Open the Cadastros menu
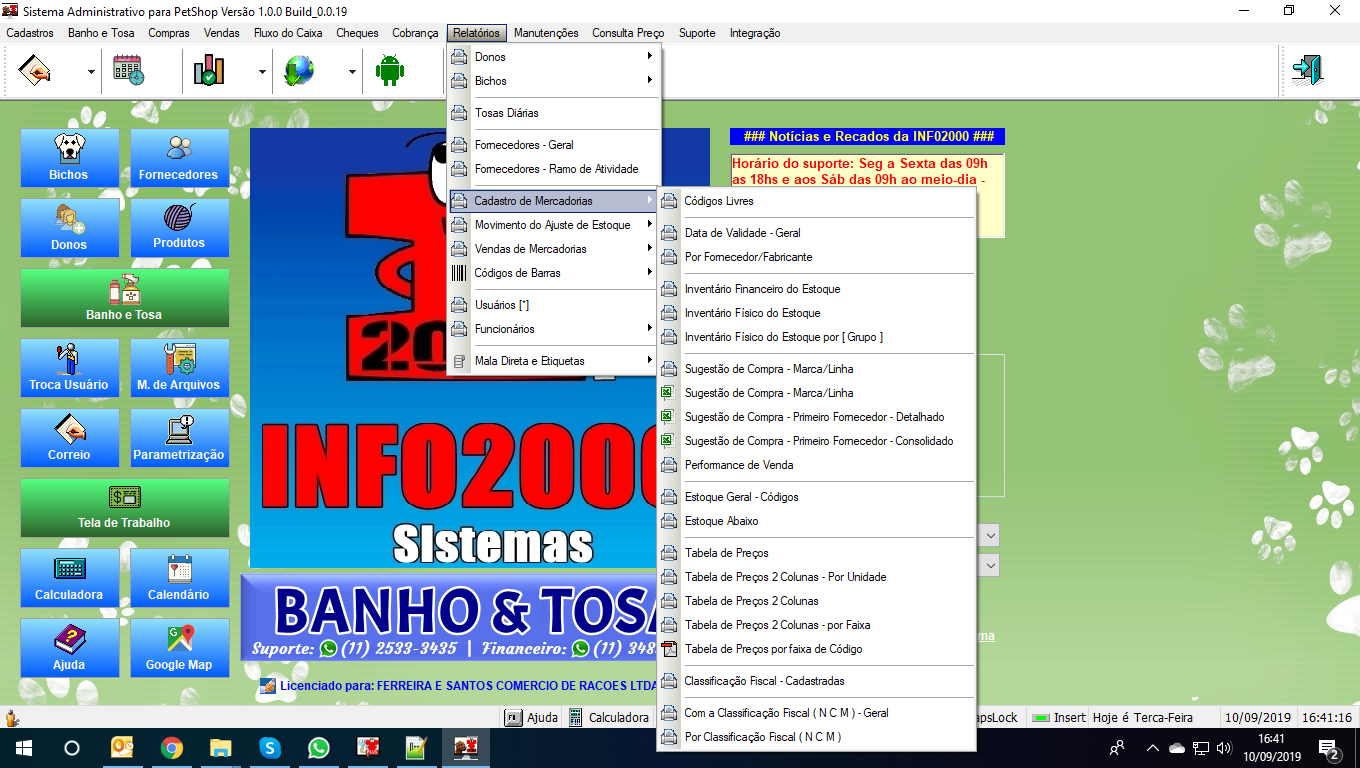 coord(30,33)
